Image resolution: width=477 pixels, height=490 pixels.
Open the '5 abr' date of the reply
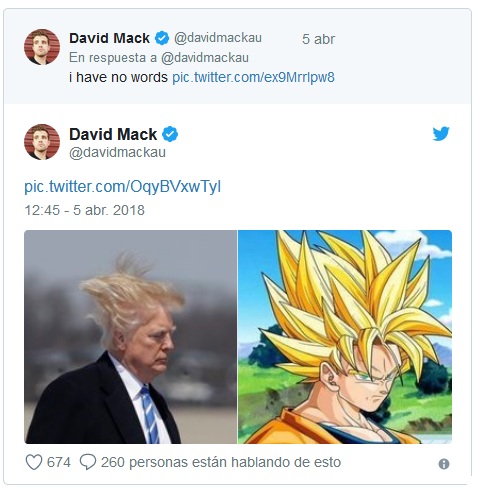point(318,39)
